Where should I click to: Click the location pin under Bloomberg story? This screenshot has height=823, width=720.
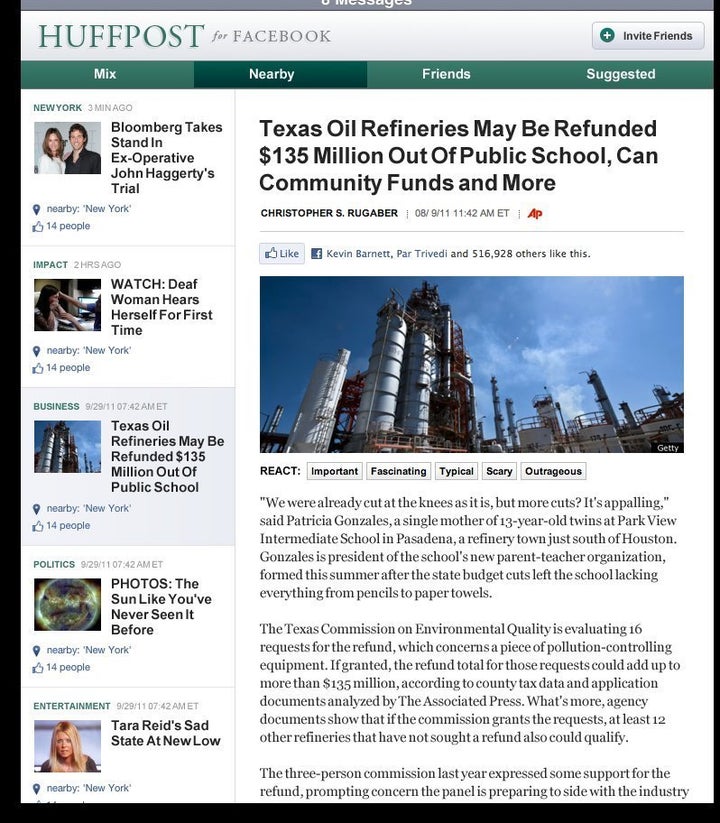[x=36, y=209]
